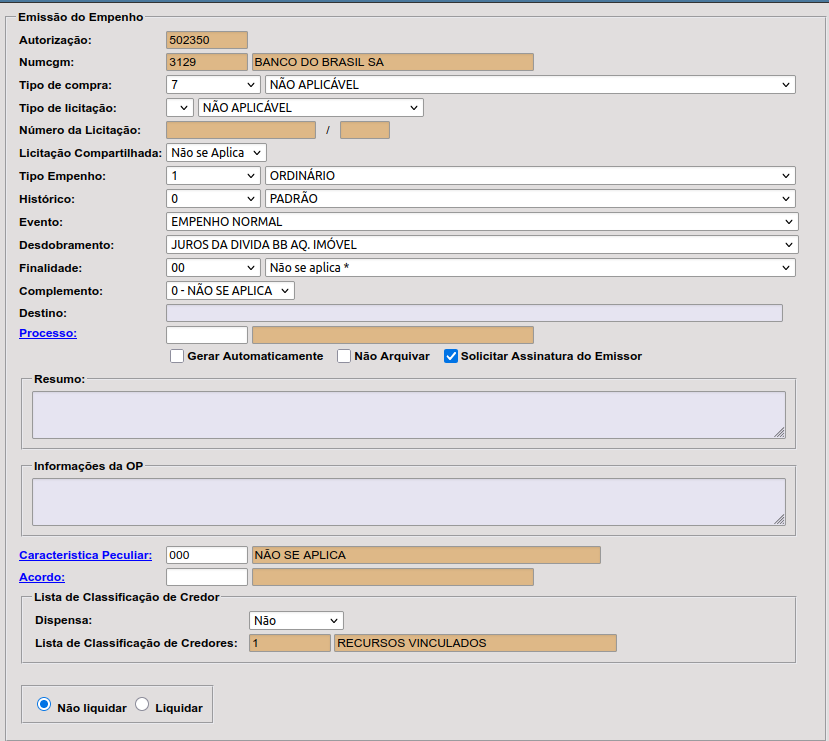Expand the Dispensa dropdown set to Não
Viewport: 829px width, 741px height.
coord(296,621)
